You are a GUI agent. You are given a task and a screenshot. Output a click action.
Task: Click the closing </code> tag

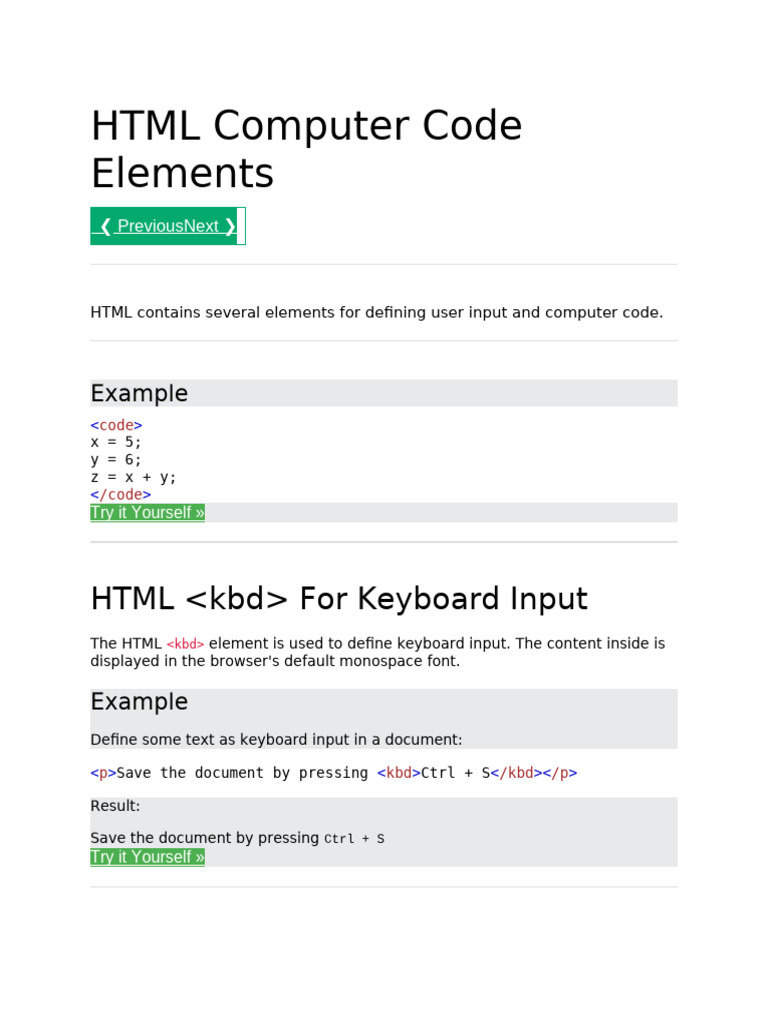coord(120,494)
